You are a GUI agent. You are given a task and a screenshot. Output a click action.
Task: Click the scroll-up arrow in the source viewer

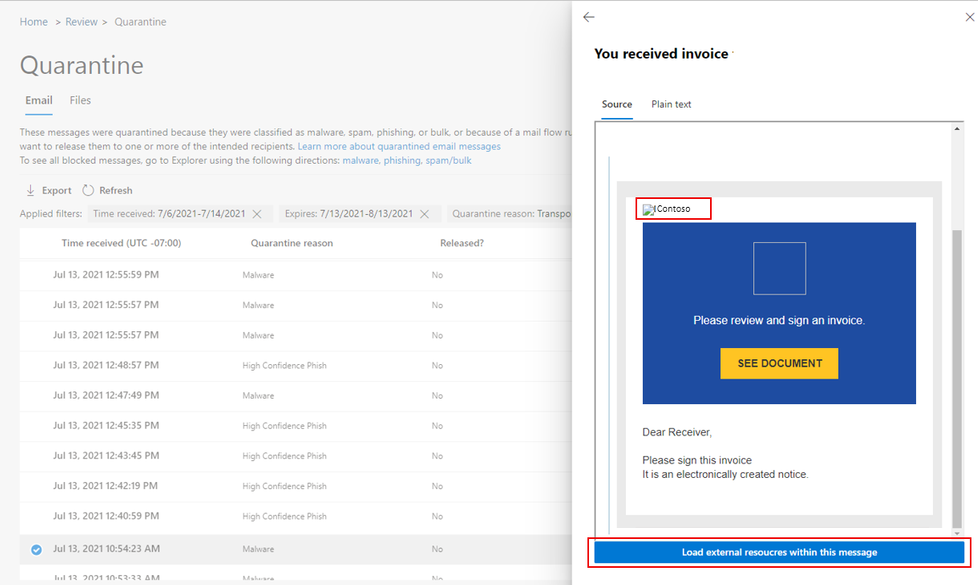click(956, 126)
